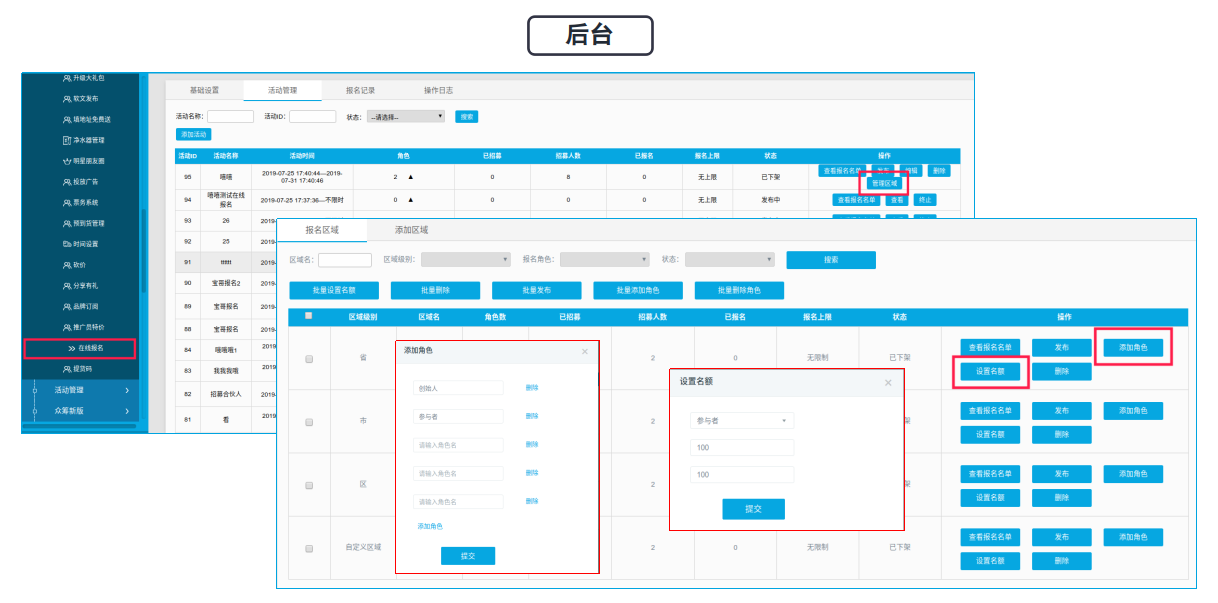Click the 宝哥报名2 cell in row 90

click(226, 282)
